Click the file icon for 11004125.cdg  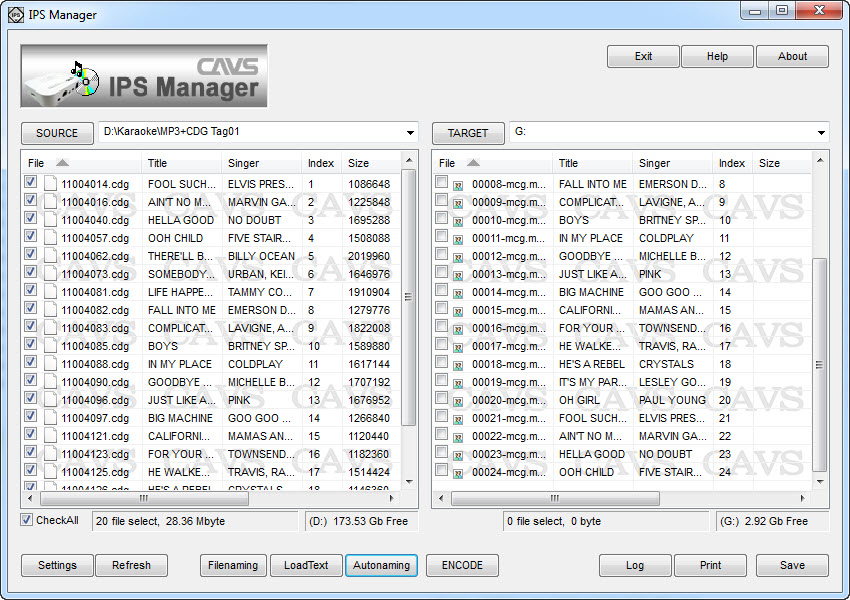click(x=50, y=472)
